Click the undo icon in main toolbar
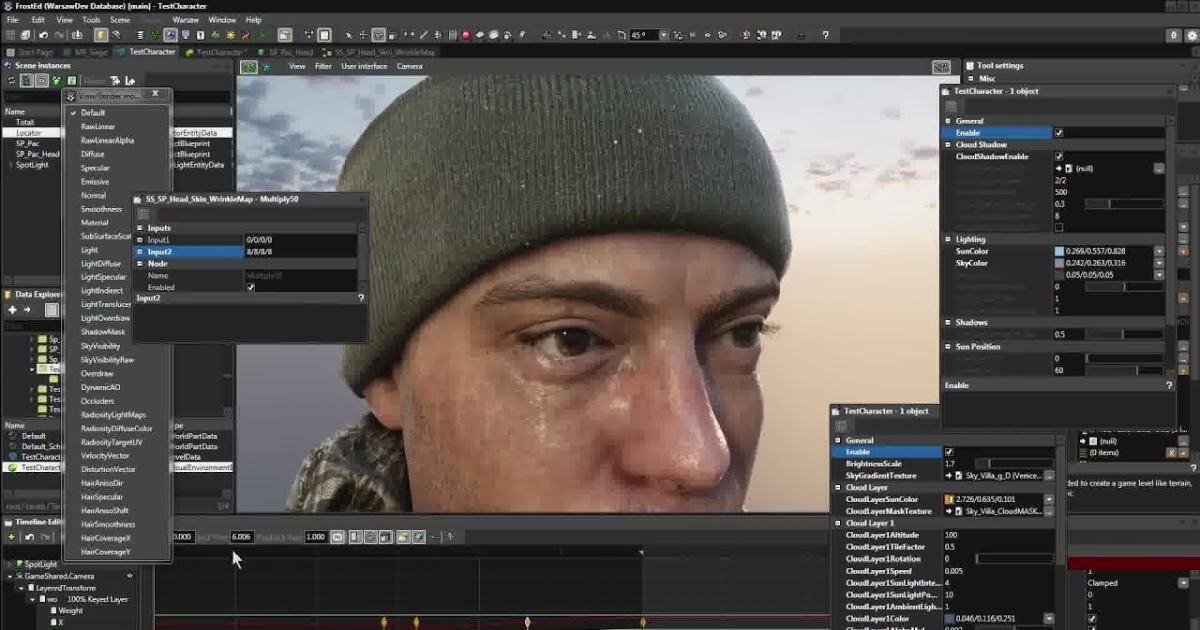This screenshot has height=630, width=1200. 44,35
